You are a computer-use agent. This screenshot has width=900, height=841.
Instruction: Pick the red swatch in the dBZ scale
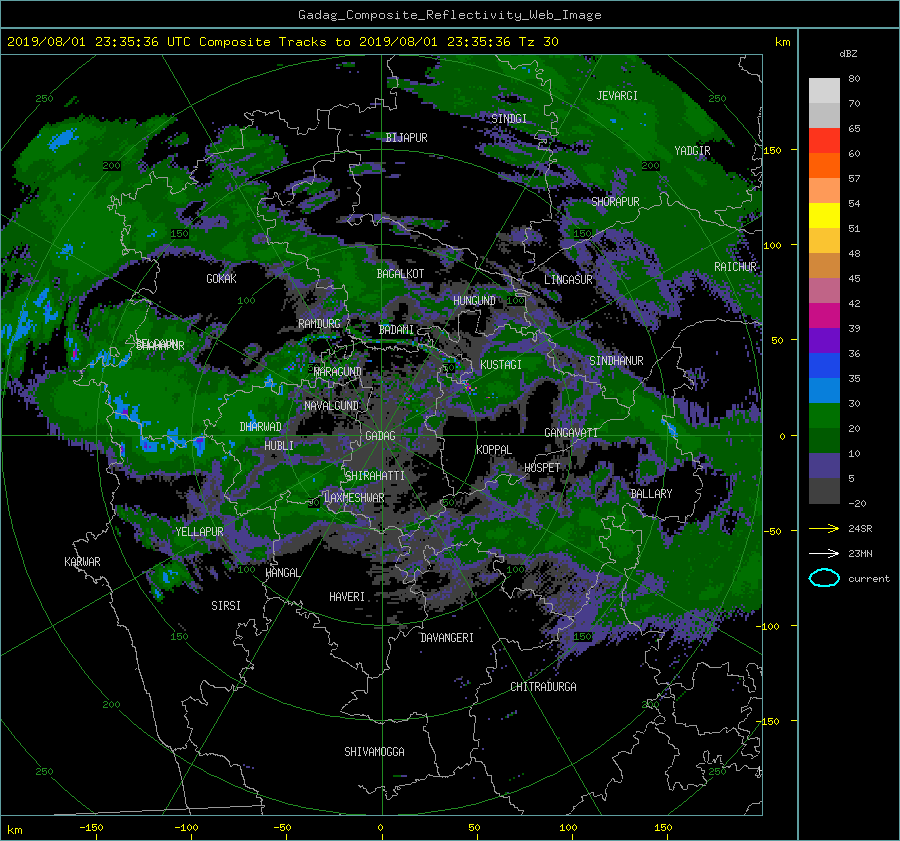[x=824, y=140]
